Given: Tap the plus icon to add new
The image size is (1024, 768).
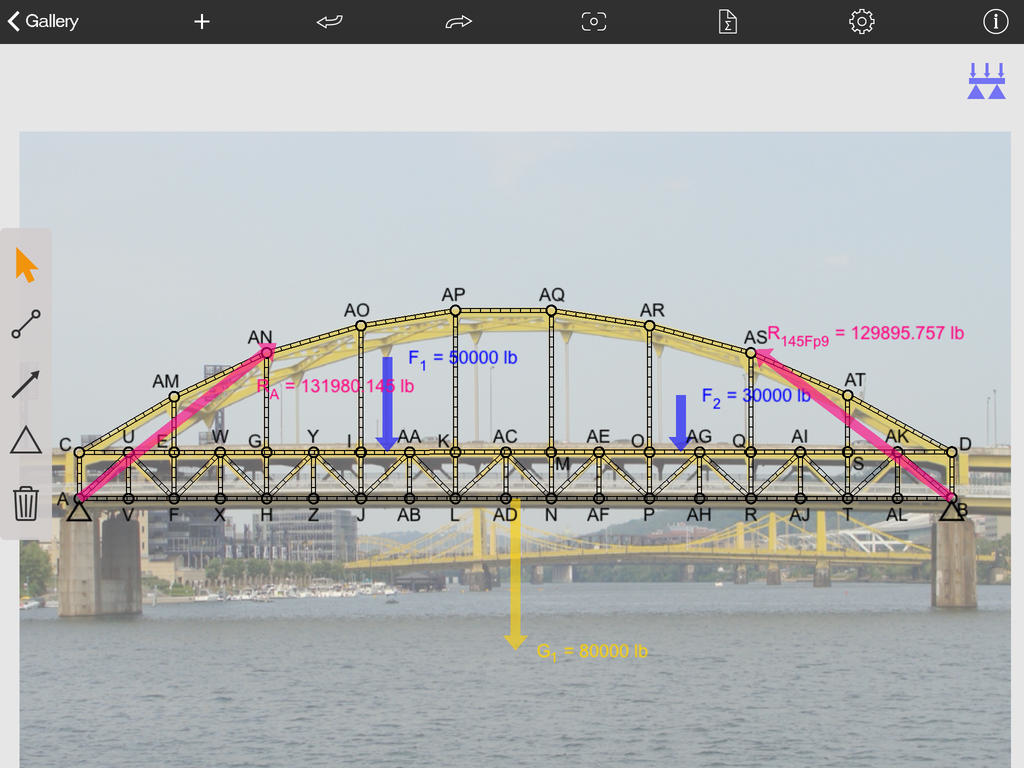Looking at the screenshot, I should [202, 21].
